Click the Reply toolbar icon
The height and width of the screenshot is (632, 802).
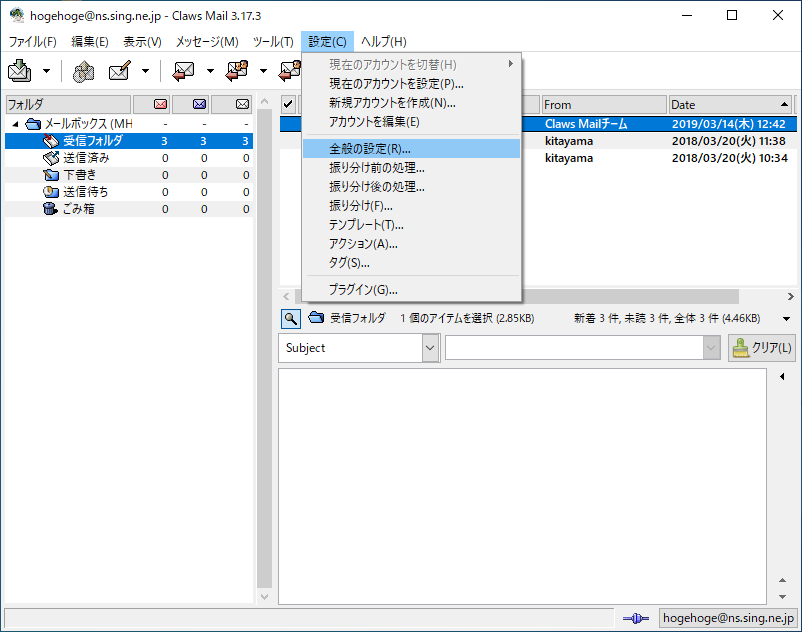[183, 71]
